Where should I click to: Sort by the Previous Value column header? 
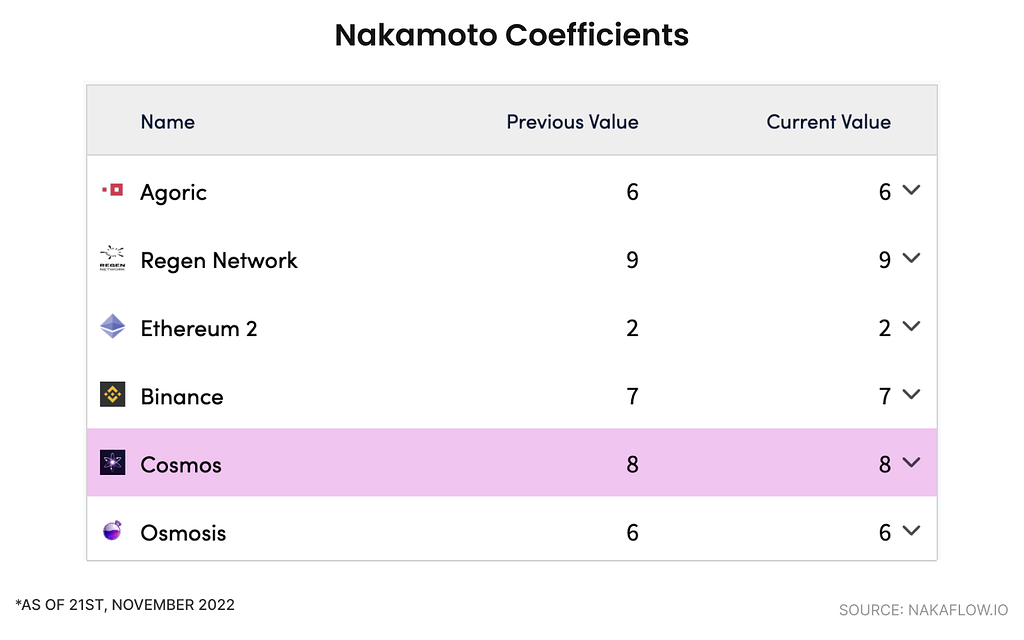572,121
